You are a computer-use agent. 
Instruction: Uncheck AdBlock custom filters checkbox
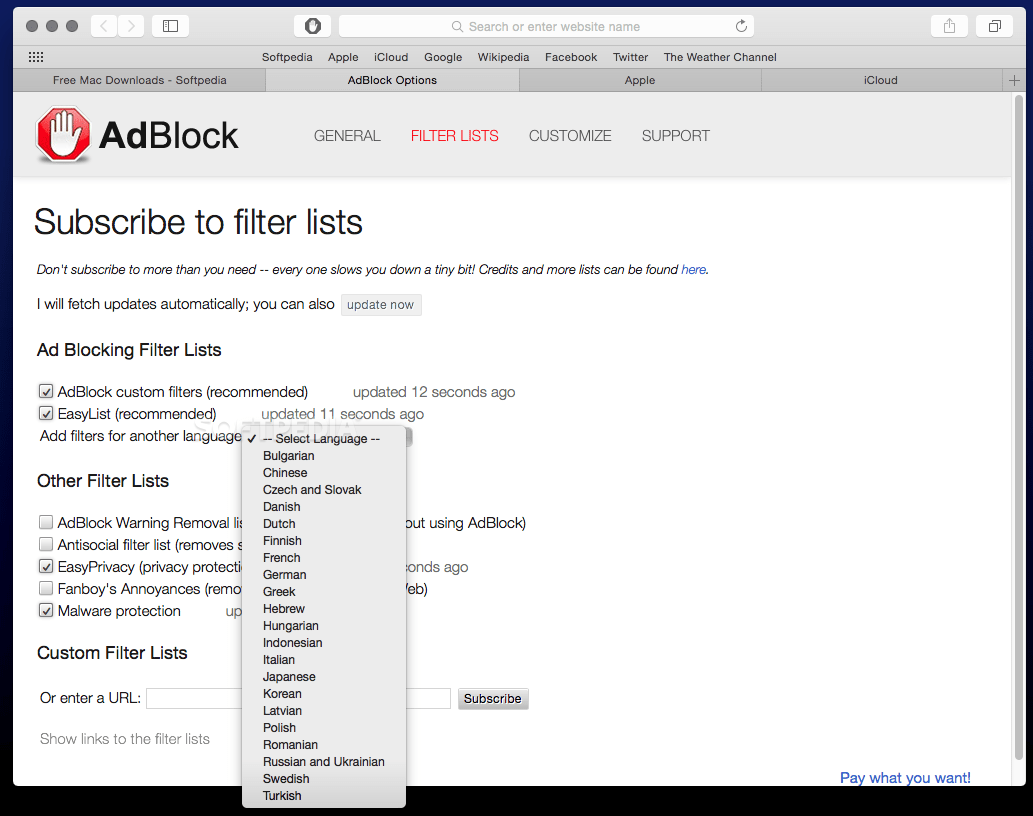tap(45, 392)
